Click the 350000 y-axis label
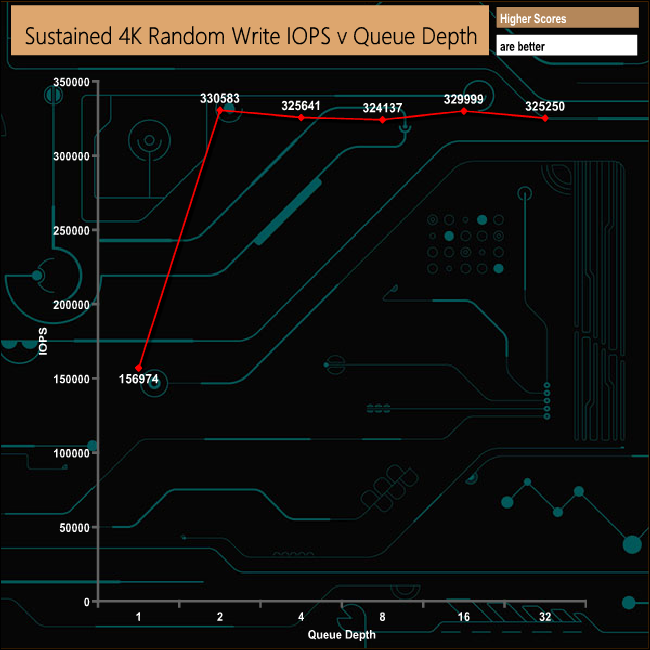 pos(71,82)
